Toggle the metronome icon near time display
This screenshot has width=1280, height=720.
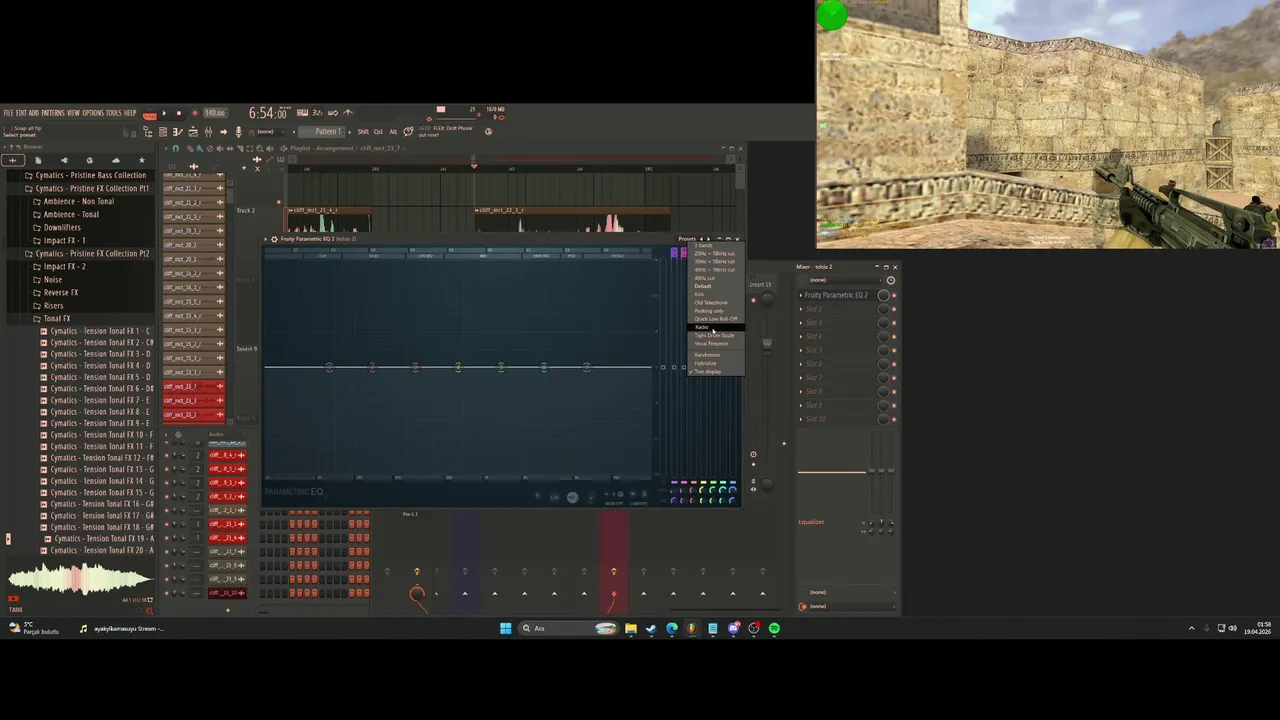coord(349,113)
